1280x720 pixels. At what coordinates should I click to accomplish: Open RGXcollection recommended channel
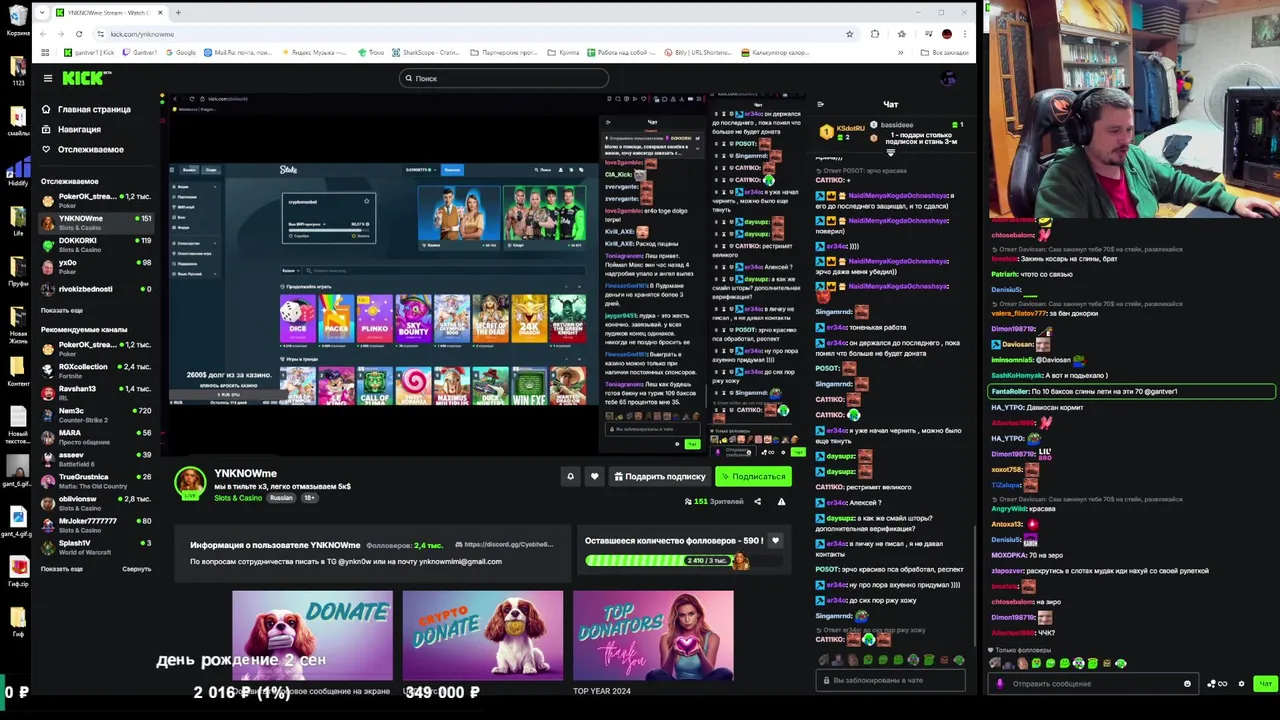(96, 370)
